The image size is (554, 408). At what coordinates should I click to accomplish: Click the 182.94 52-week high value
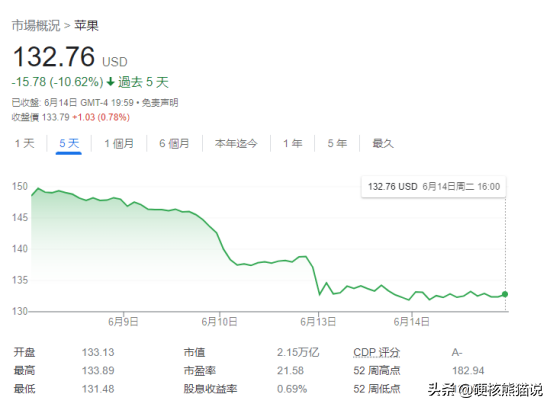point(468,371)
